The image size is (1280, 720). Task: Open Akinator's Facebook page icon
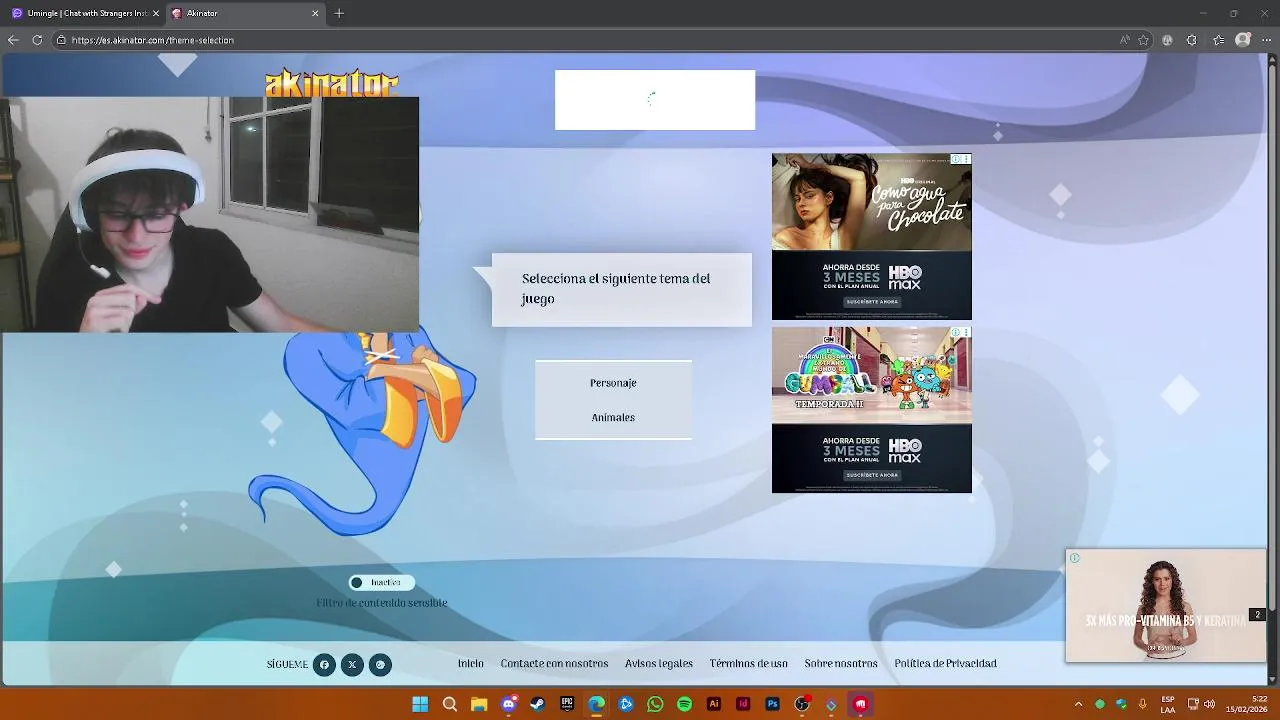(x=324, y=665)
